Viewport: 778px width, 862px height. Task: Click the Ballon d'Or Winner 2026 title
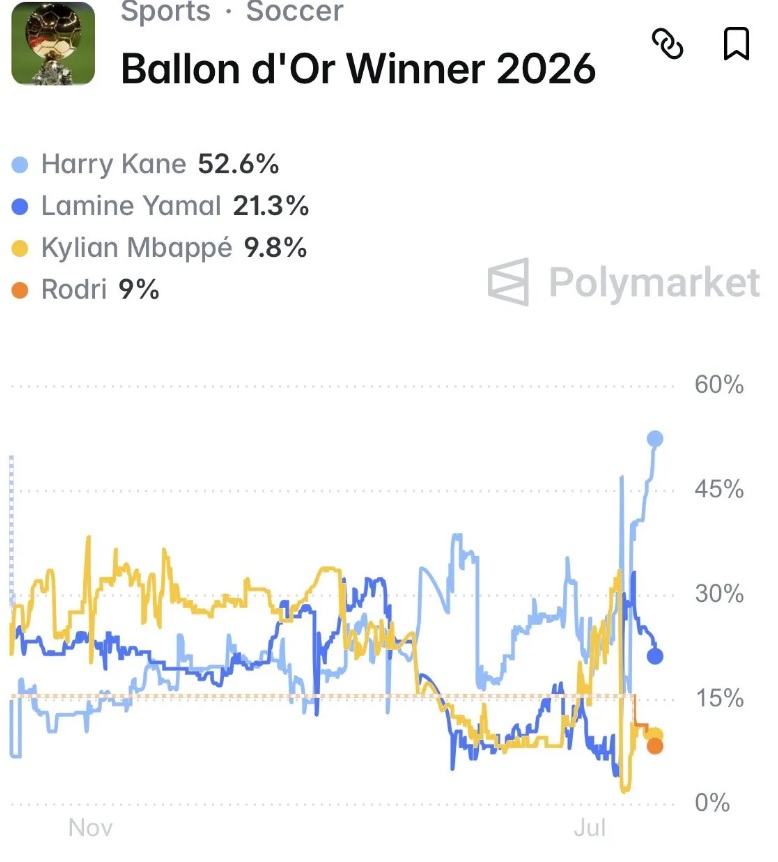(x=358, y=69)
